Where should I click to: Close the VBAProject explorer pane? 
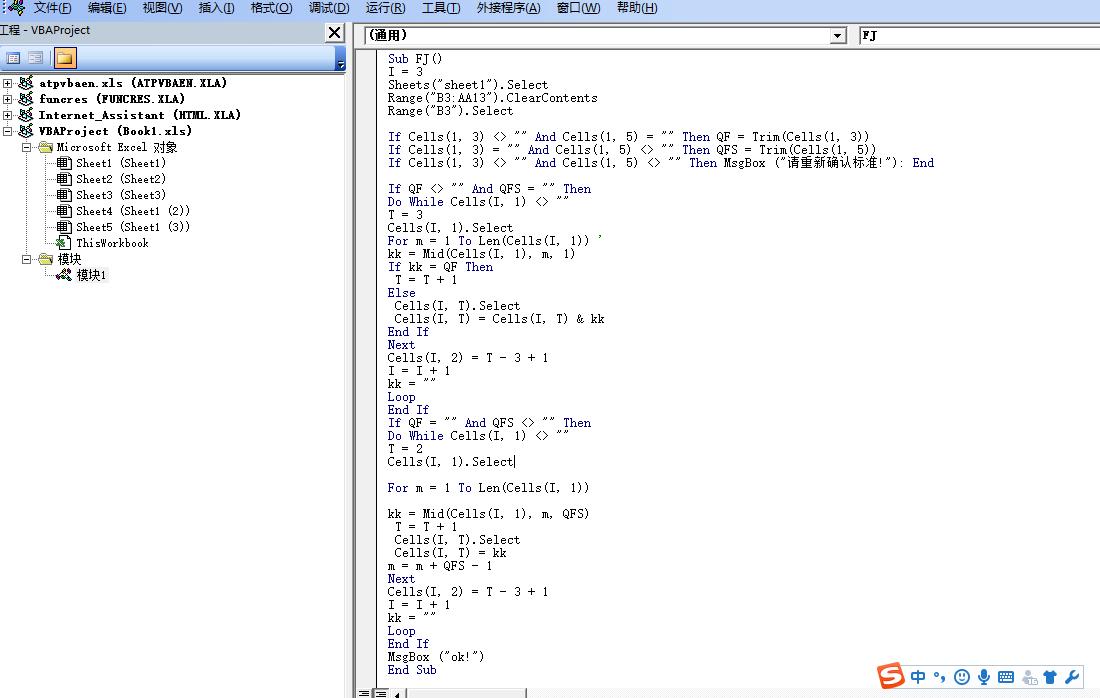(335, 32)
